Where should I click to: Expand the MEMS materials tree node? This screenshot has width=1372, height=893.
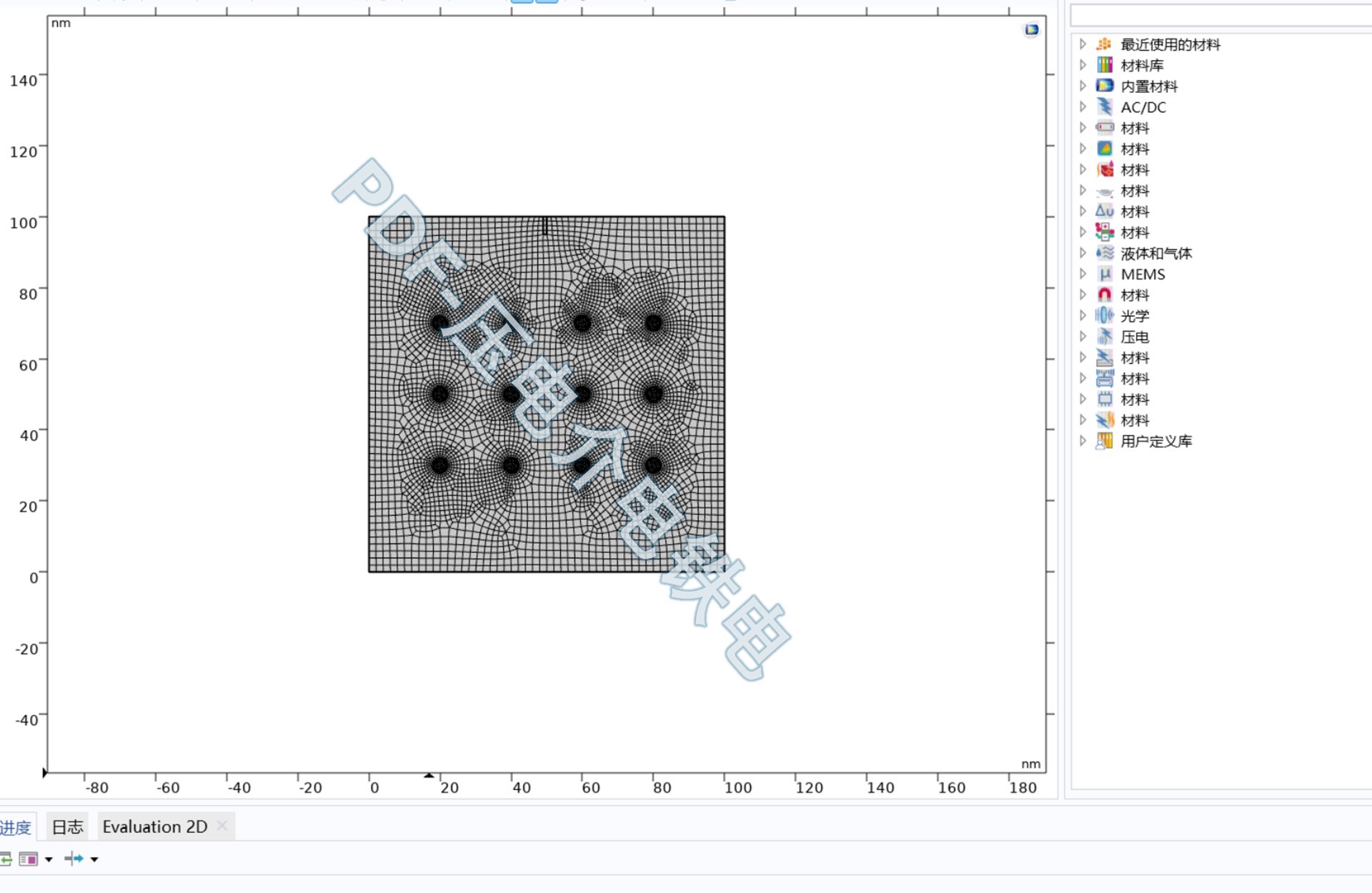(1083, 274)
